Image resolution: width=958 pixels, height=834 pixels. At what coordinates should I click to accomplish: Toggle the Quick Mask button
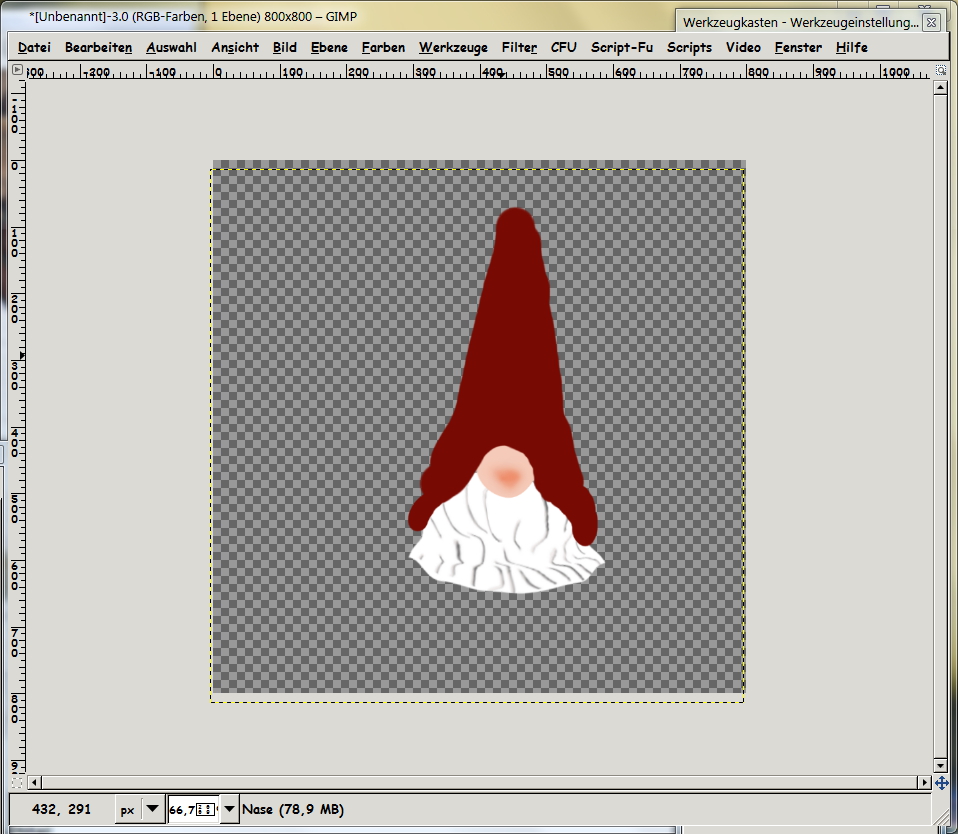click(17, 782)
